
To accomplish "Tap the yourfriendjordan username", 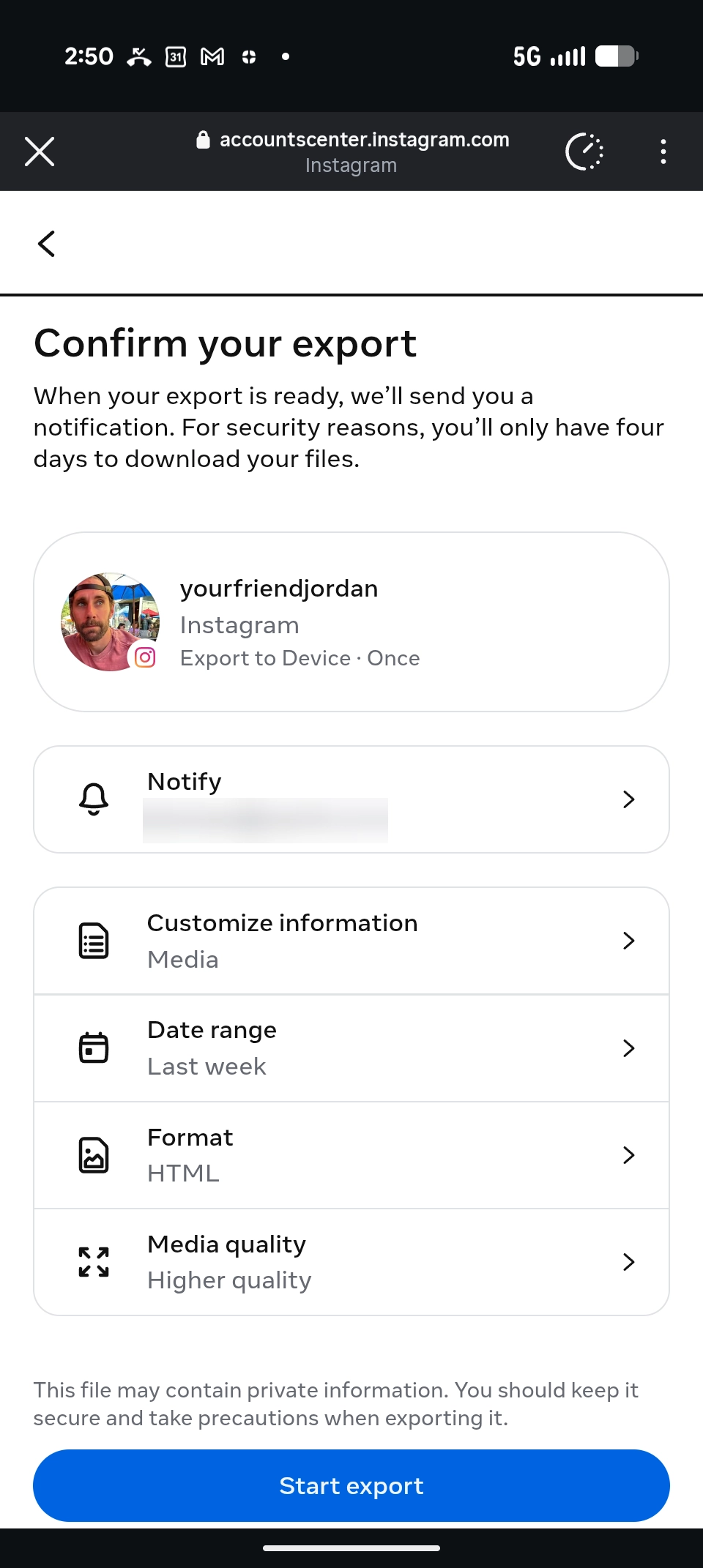I will click(x=279, y=589).
